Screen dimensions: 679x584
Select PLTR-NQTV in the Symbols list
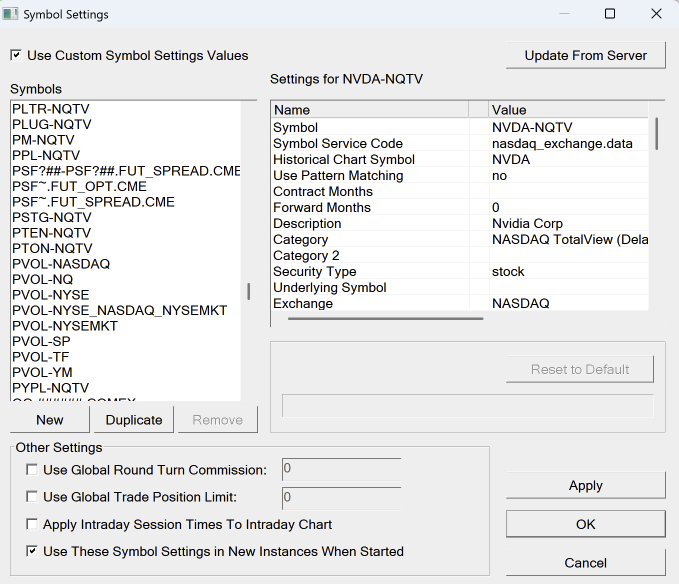51,109
